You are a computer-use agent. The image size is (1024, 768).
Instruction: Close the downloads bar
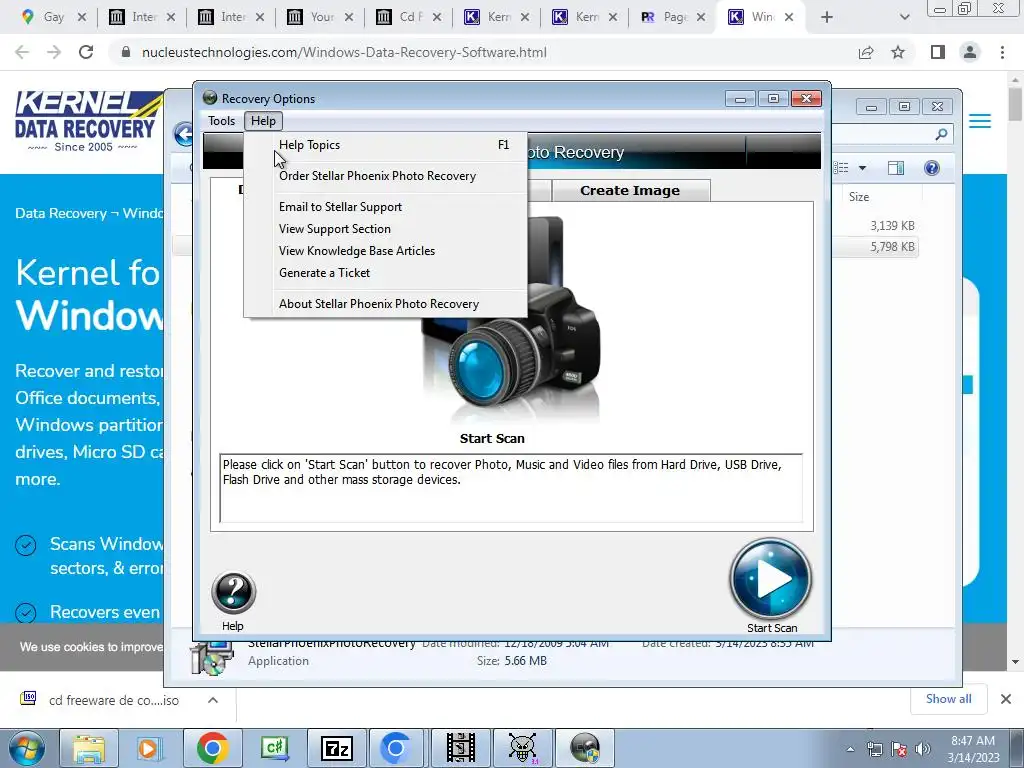(x=1006, y=699)
